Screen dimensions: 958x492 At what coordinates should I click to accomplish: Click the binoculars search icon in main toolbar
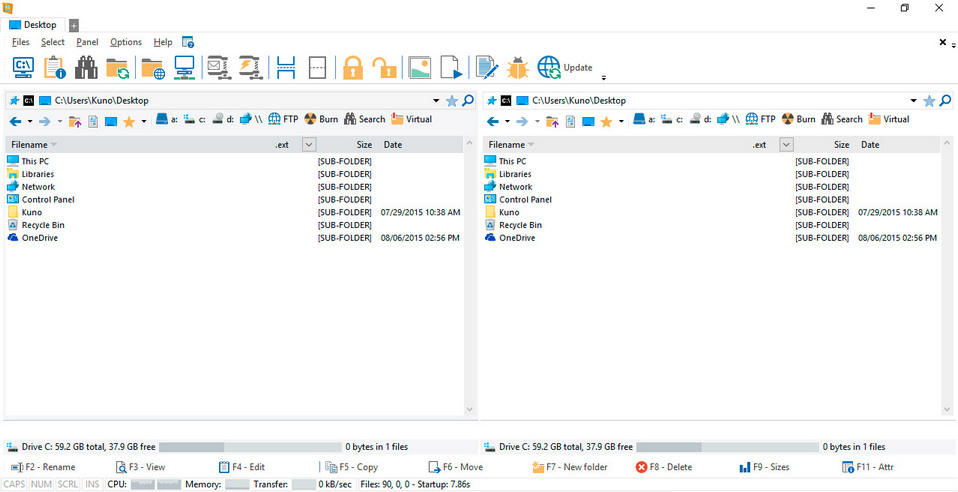tap(87, 67)
